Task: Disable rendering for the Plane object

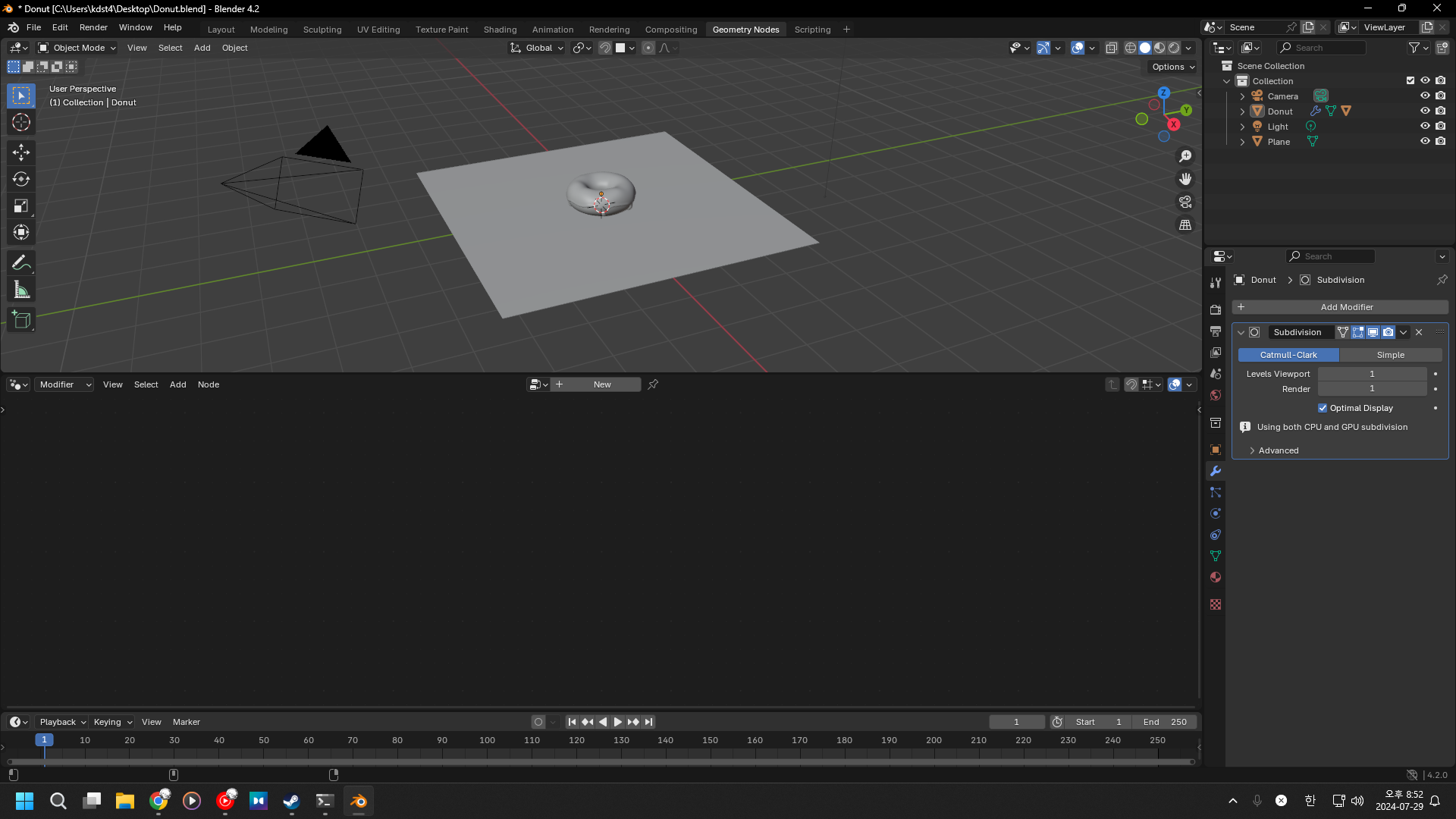Action: [x=1440, y=141]
